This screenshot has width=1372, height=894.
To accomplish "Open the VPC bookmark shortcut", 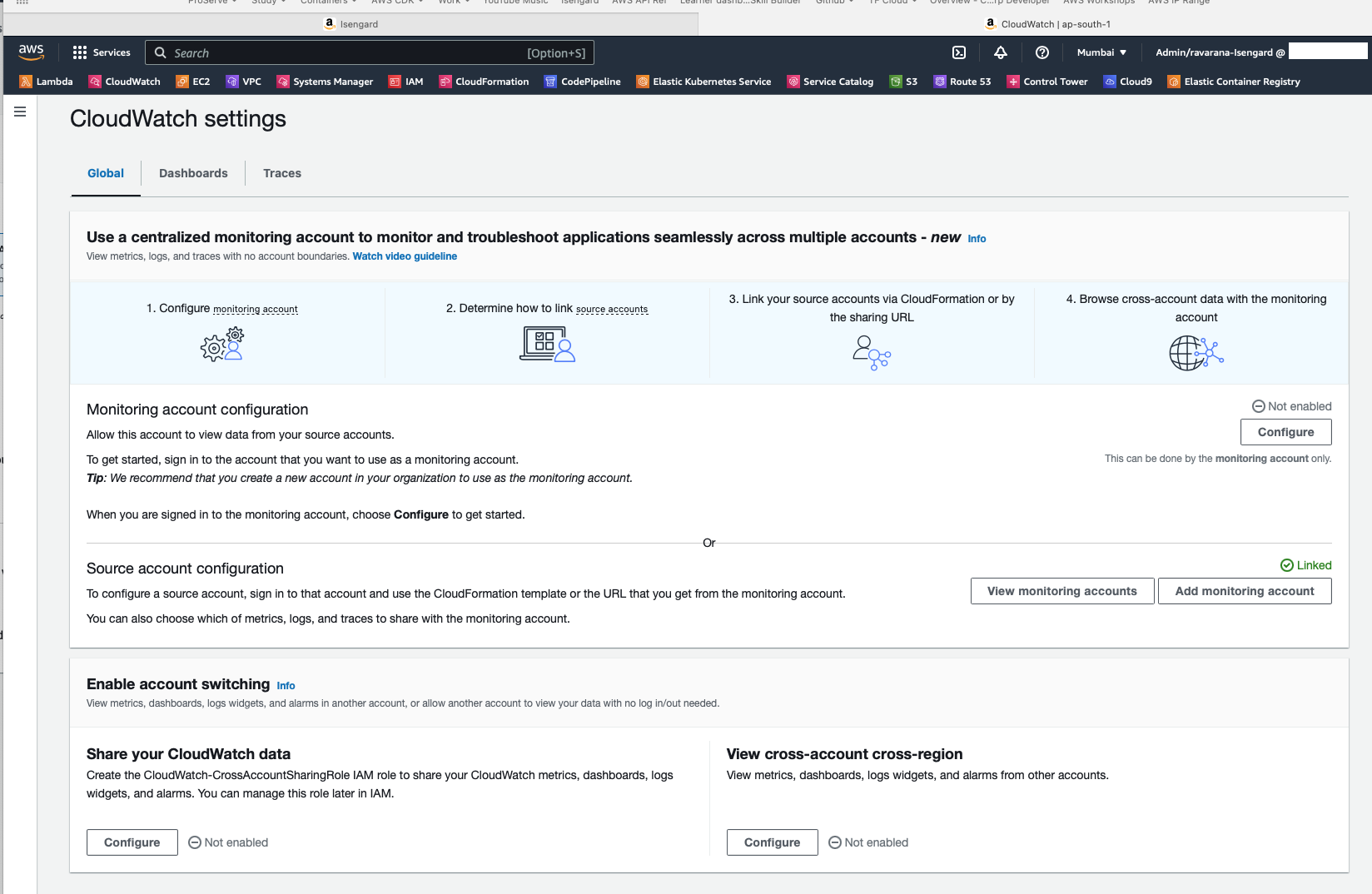I will pos(244,82).
